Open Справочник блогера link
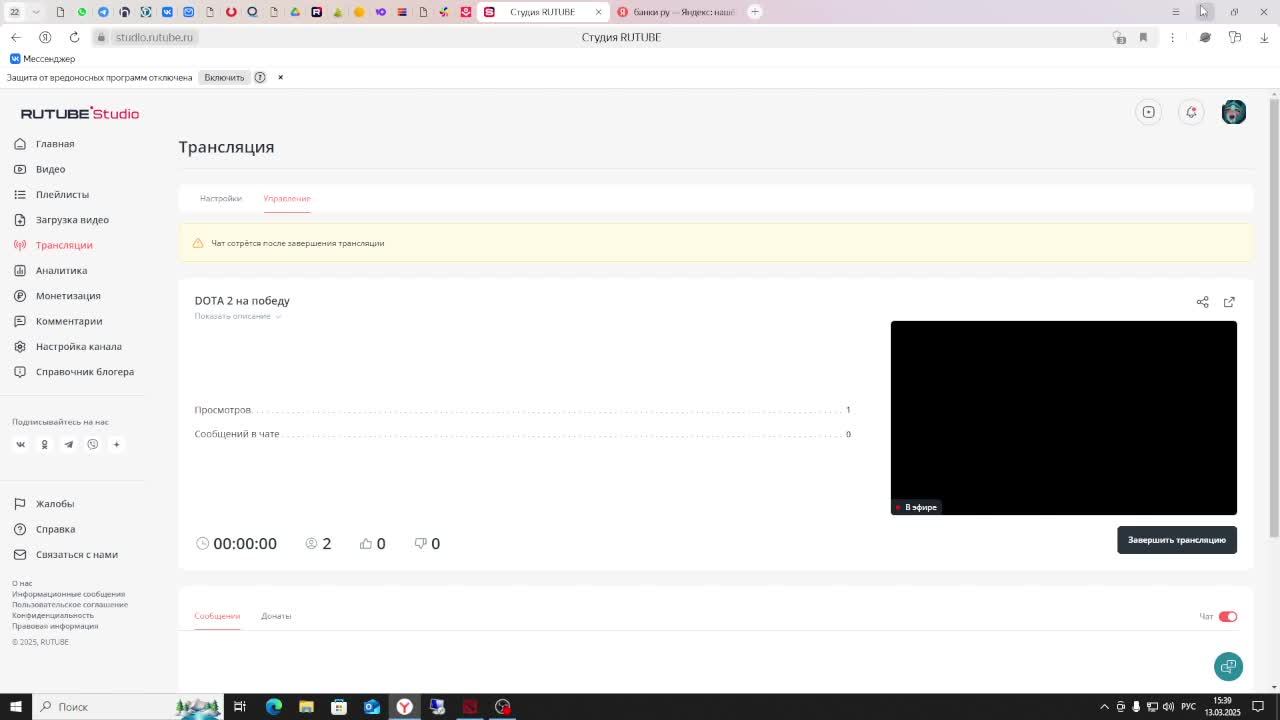 pyautogui.click(x=73, y=372)
